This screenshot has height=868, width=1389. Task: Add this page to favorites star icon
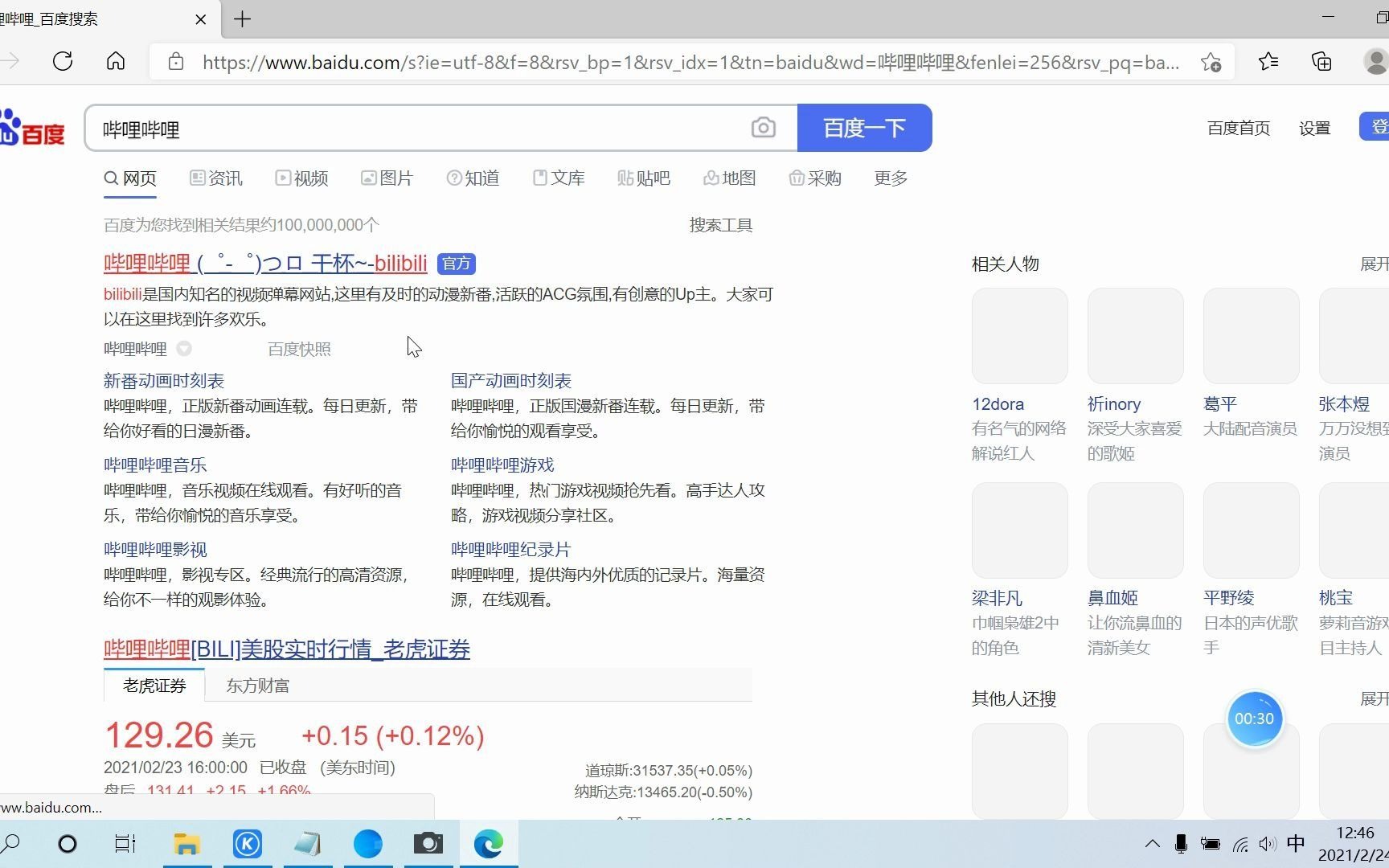[x=1211, y=62]
